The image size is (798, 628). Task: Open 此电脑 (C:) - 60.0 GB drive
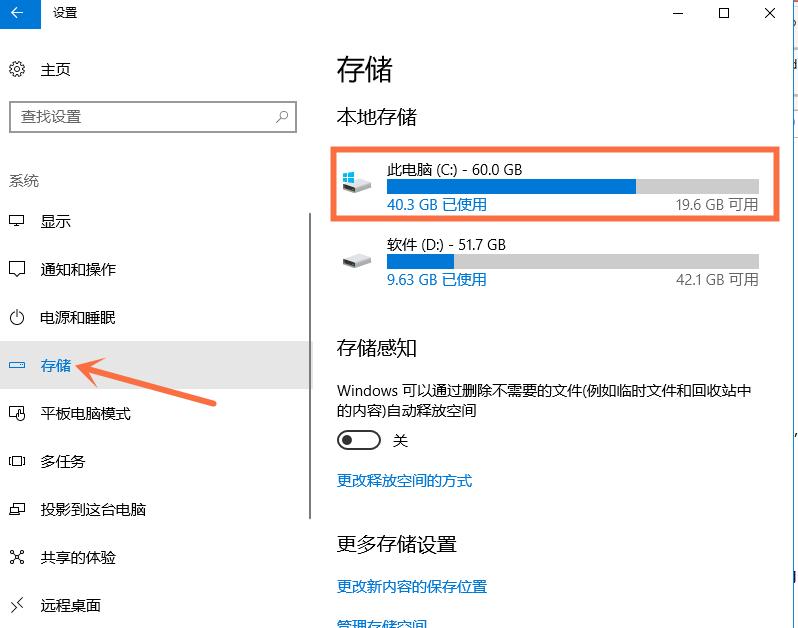click(555, 184)
